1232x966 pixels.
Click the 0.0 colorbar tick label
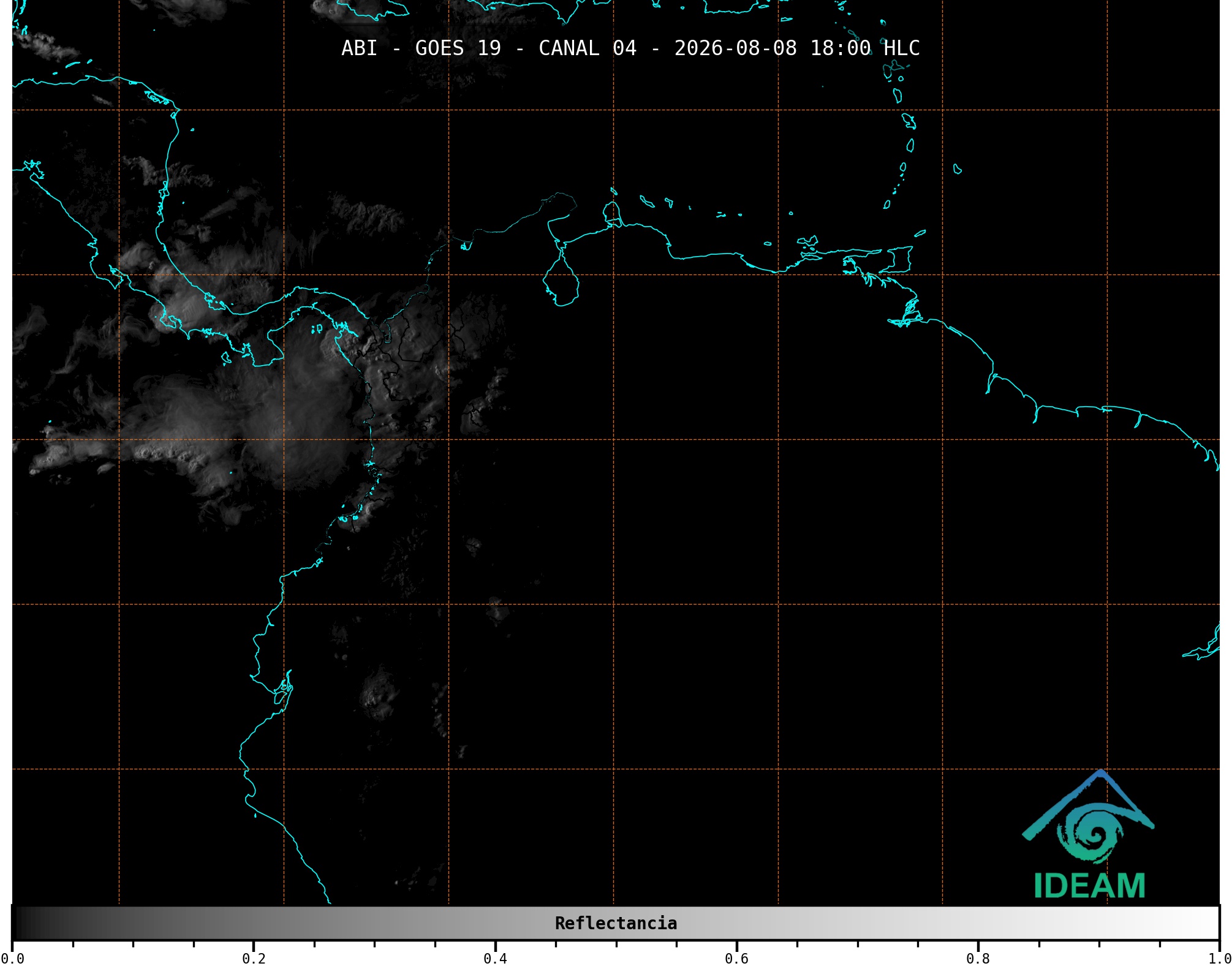(x=12, y=959)
